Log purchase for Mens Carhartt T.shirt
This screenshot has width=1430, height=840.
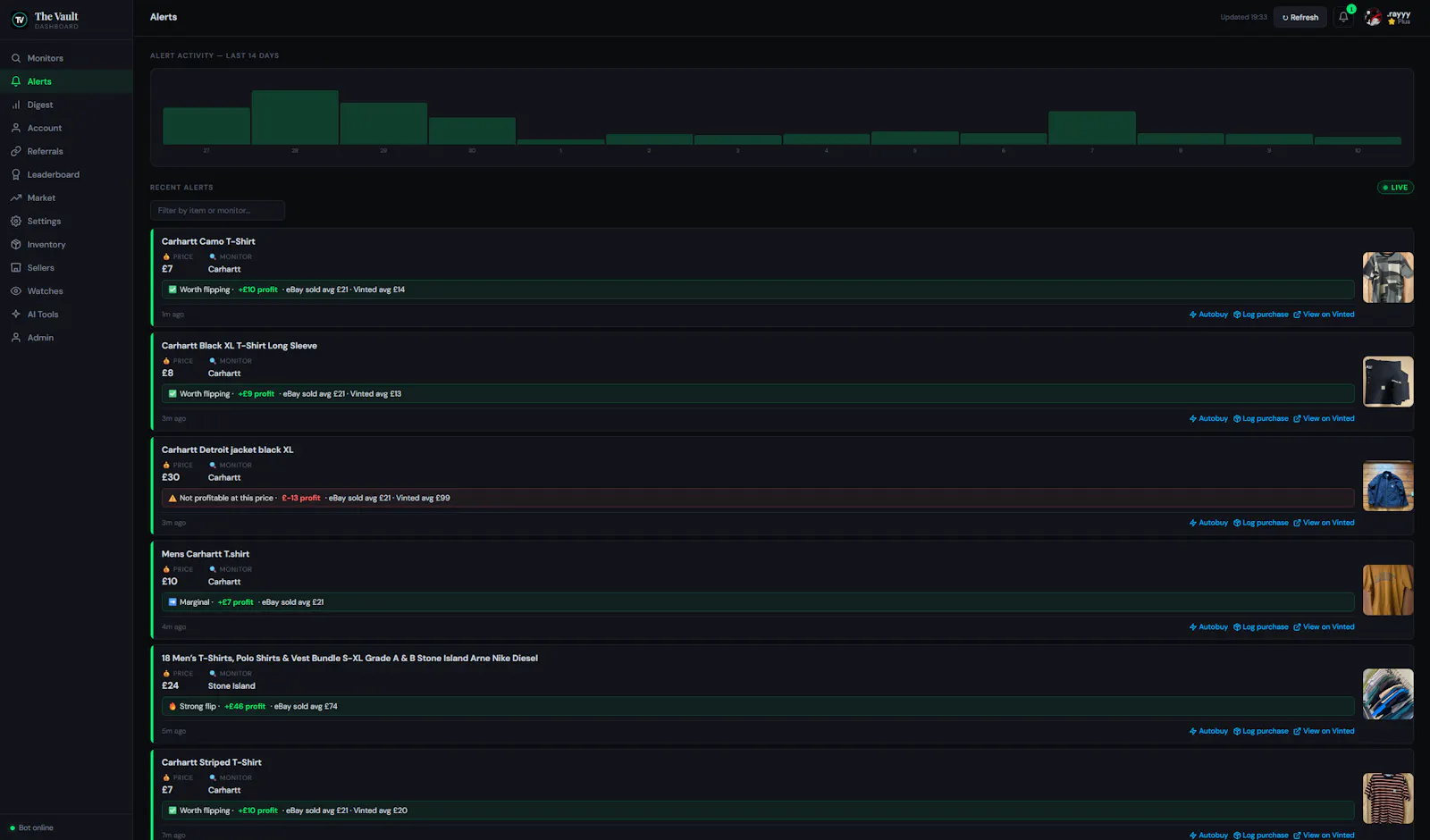tap(1260, 627)
